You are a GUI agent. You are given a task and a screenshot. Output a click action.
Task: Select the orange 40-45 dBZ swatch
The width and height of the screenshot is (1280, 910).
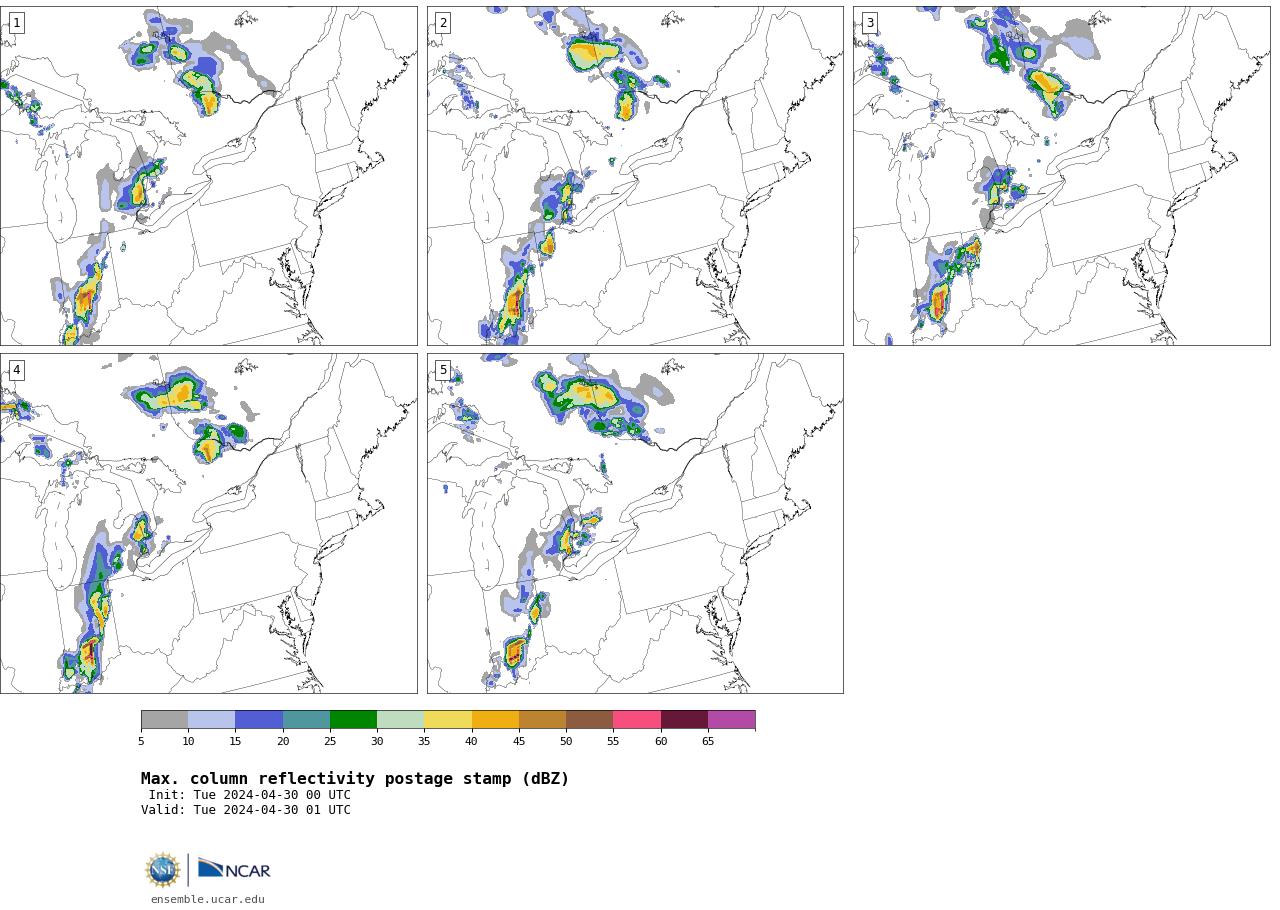[495, 720]
